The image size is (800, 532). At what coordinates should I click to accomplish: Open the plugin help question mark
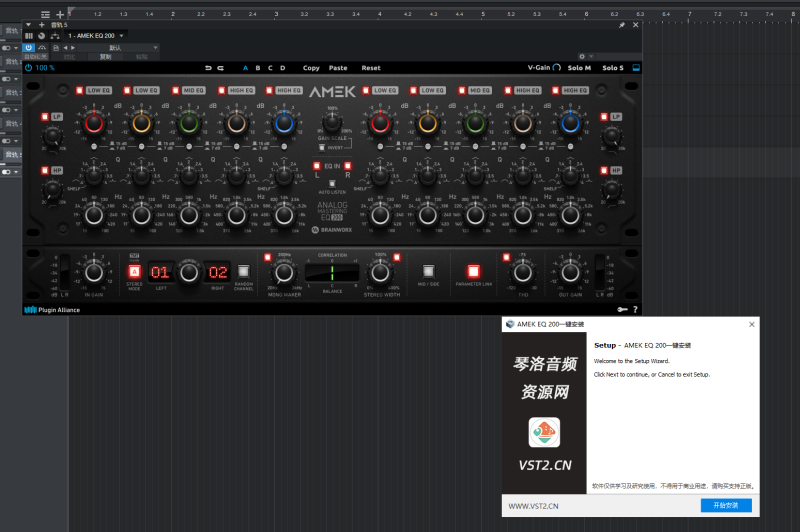[x=635, y=310]
